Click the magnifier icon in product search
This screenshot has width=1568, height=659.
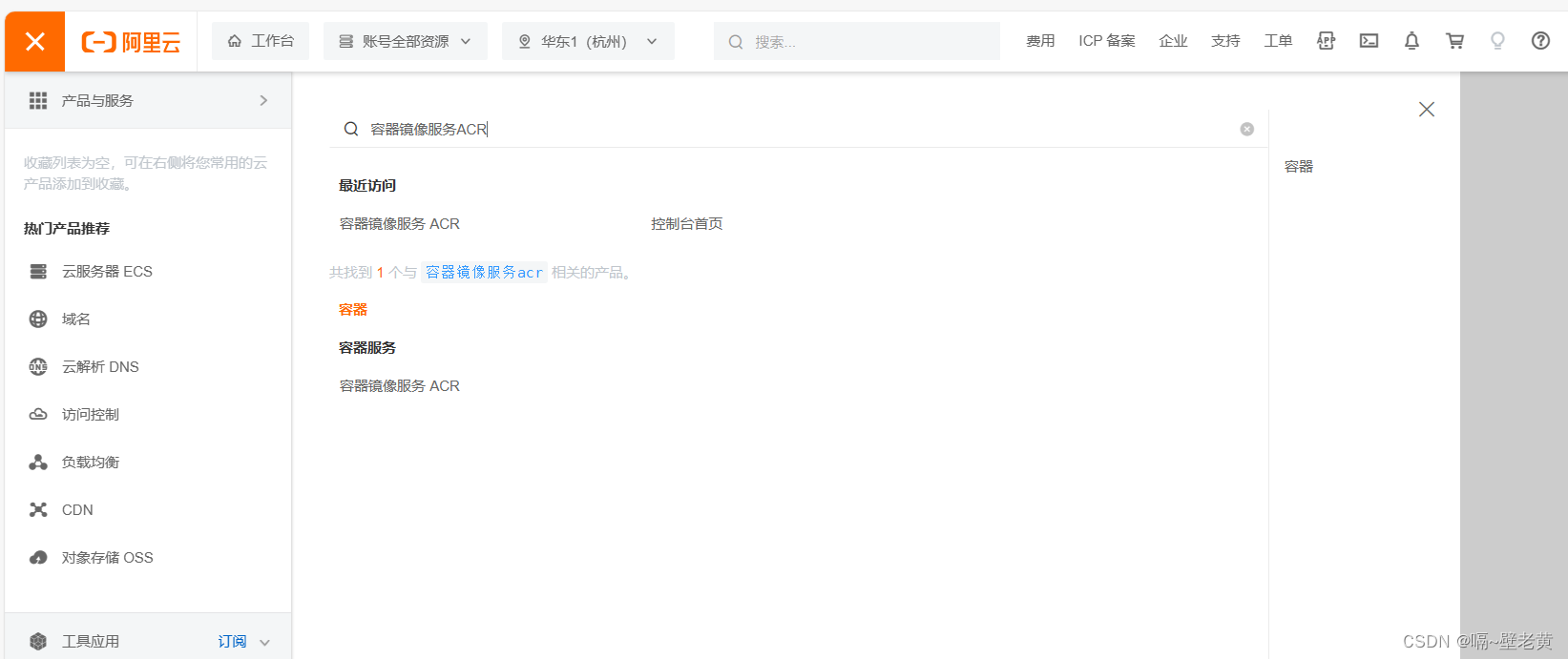pyautogui.click(x=351, y=129)
